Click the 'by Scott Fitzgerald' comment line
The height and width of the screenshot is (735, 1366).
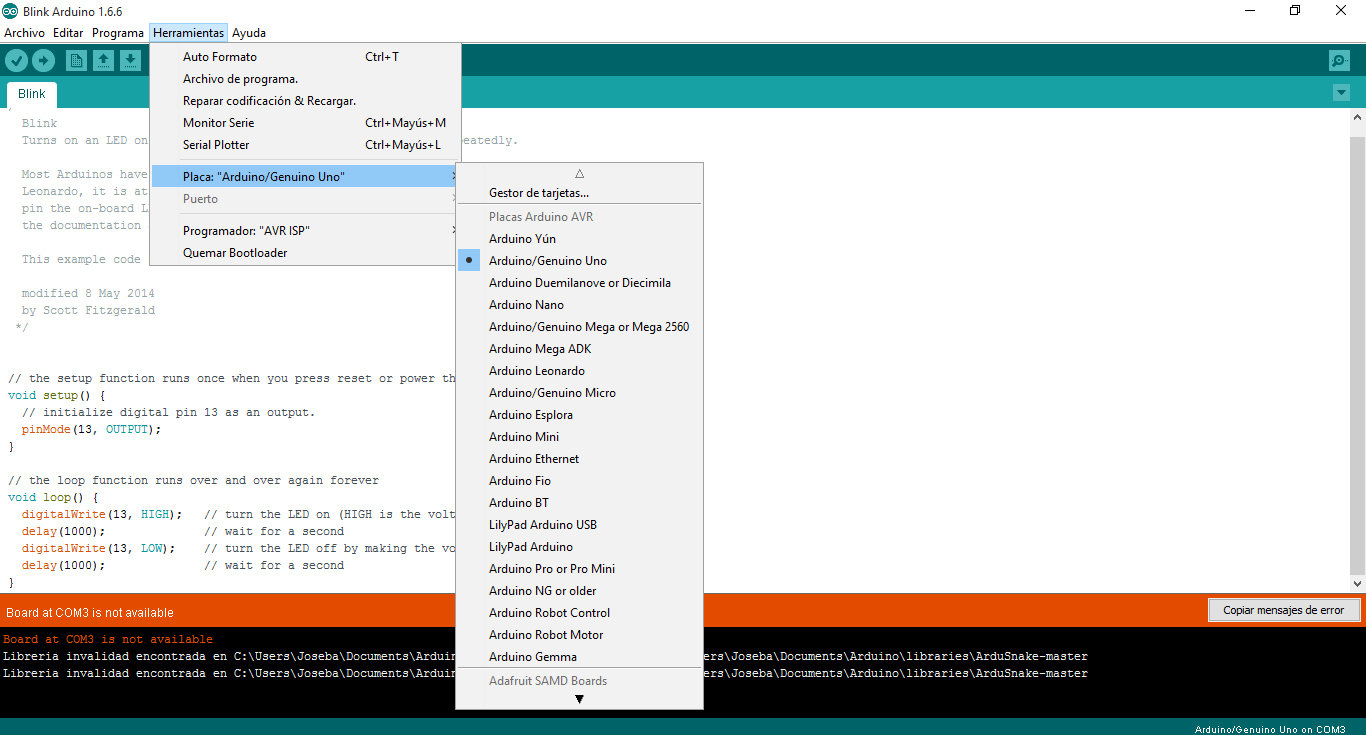[88, 310]
